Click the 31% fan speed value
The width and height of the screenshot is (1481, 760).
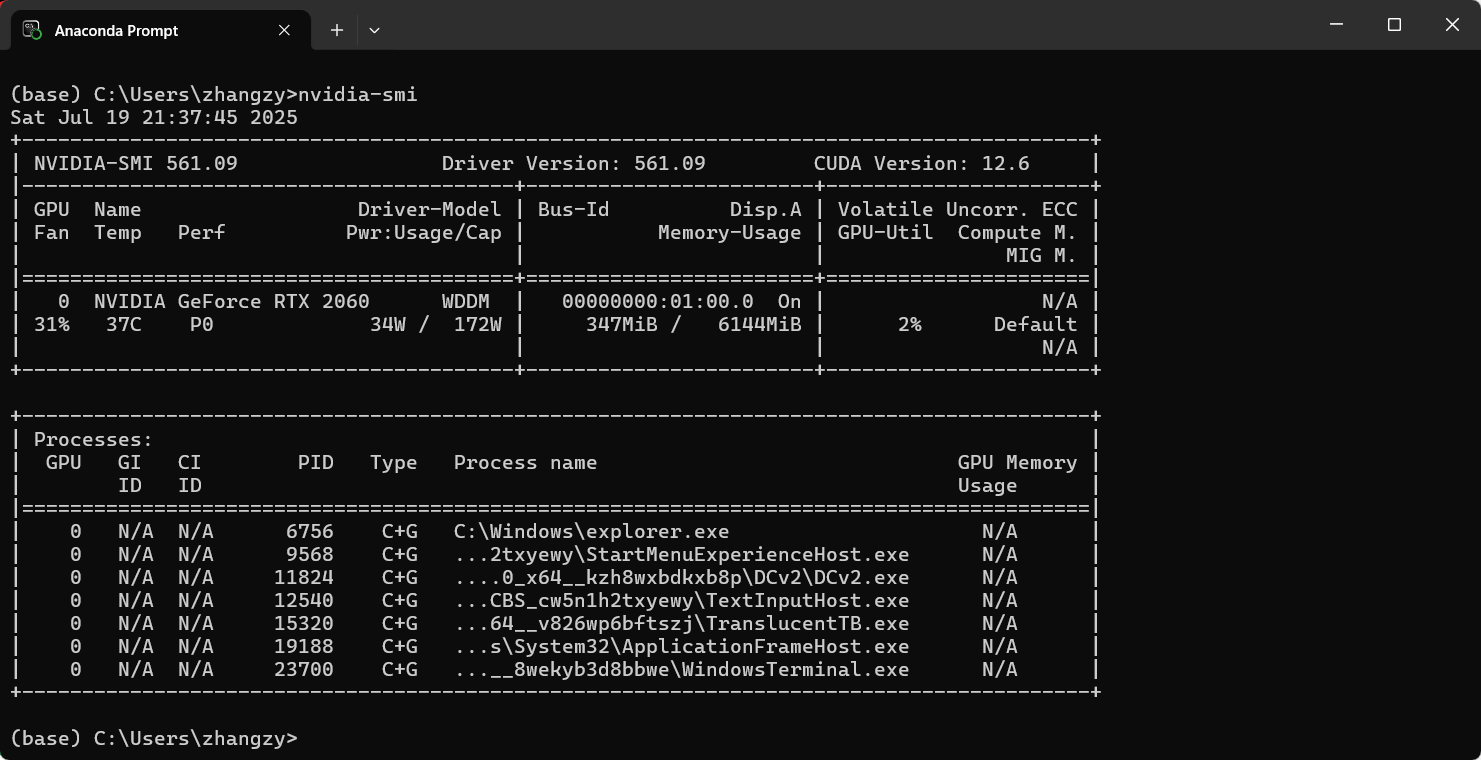[x=52, y=324]
